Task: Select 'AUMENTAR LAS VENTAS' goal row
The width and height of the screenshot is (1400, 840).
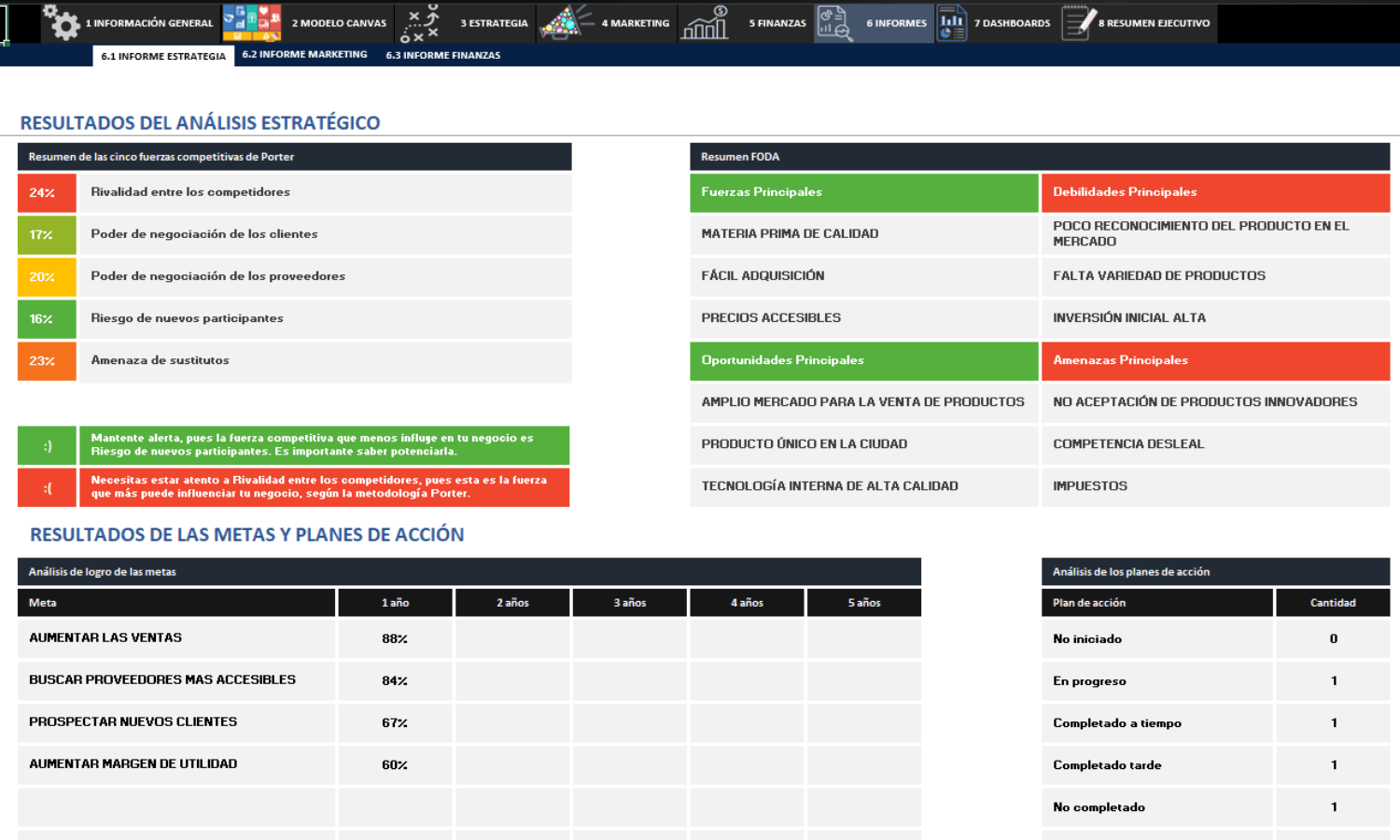Action: tap(176, 639)
